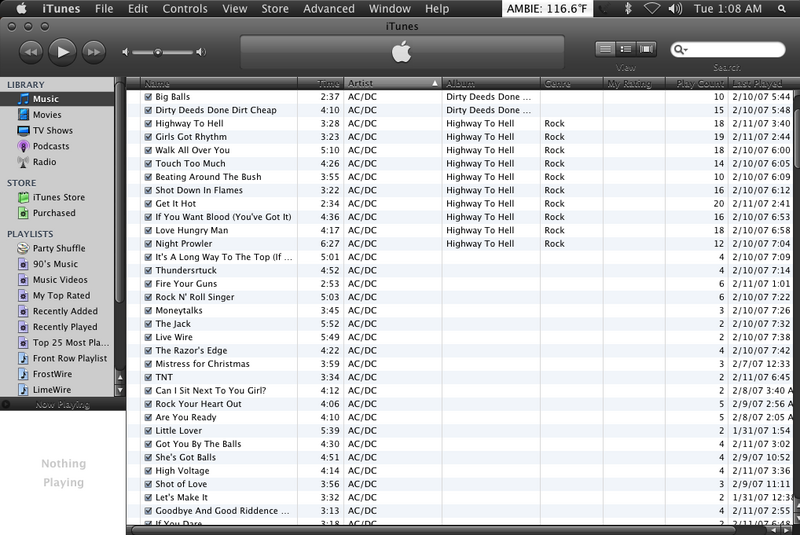Viewport: 800px width, 535px height.
Task: Uncheck the Touch Too Much track
Action: tap(148, 164)
